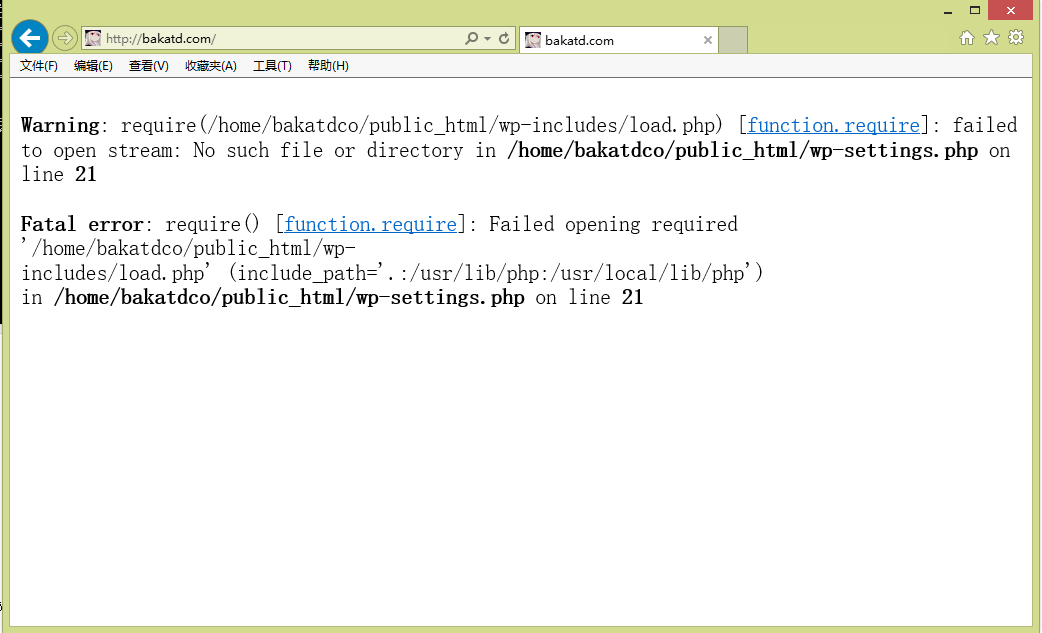Click function.require link in the Warning message
This screenshot has width=1042, height=633.
tap(833, 126)
